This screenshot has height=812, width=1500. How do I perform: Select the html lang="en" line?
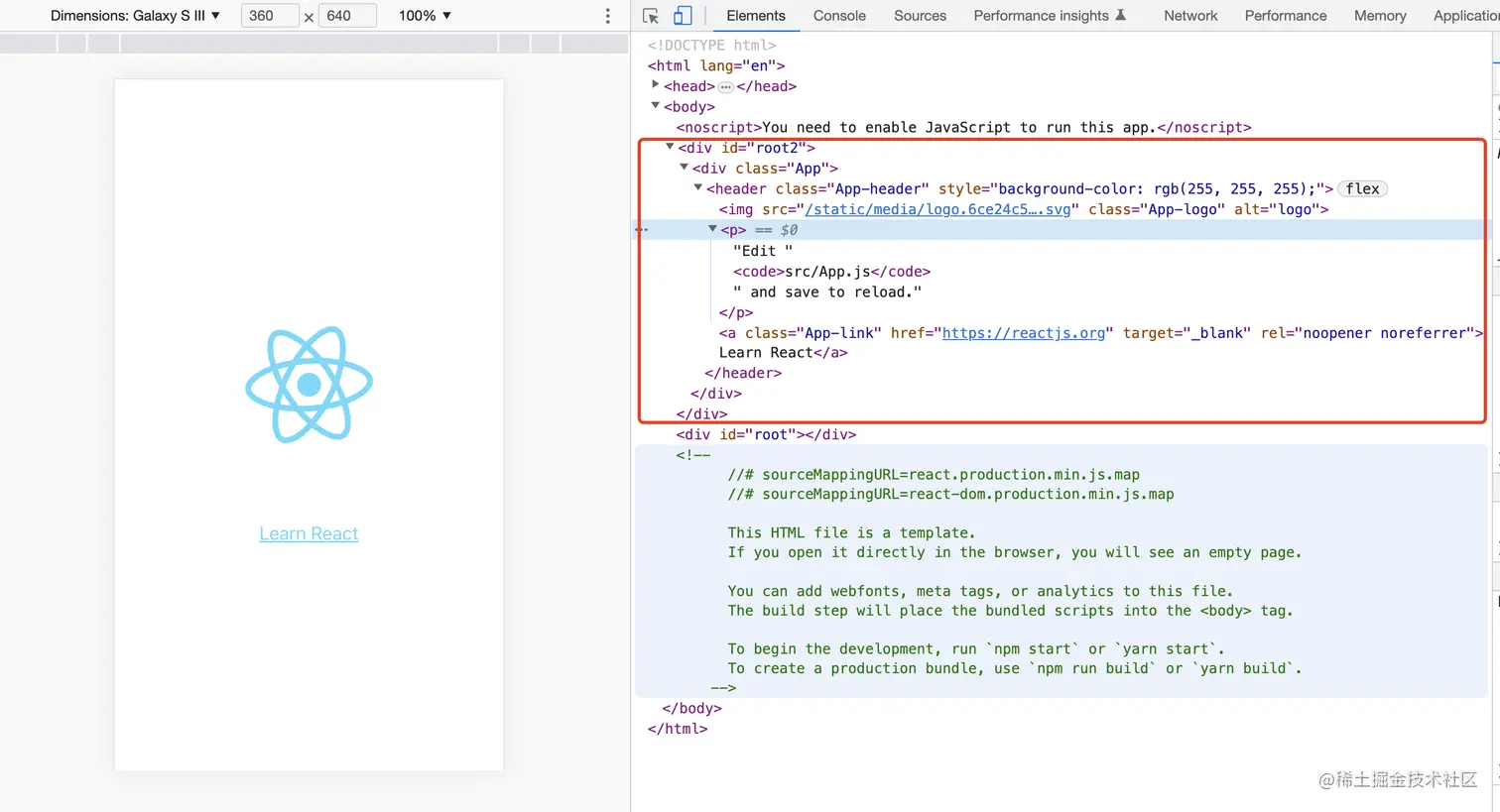(x=716, y=65)
